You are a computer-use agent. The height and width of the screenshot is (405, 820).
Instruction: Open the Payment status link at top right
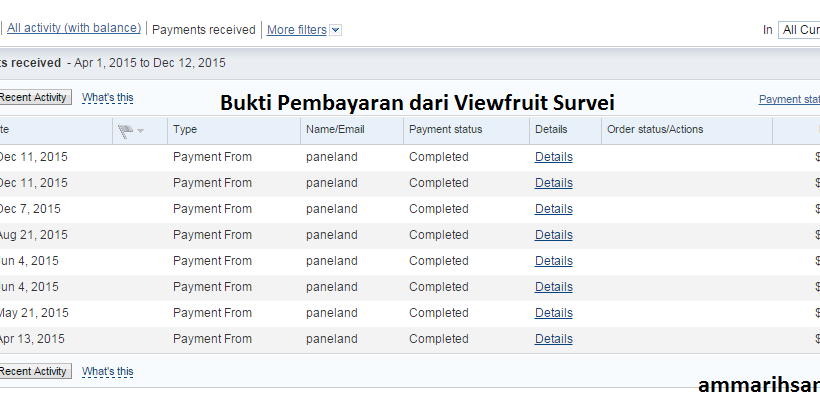pos(789,99)
